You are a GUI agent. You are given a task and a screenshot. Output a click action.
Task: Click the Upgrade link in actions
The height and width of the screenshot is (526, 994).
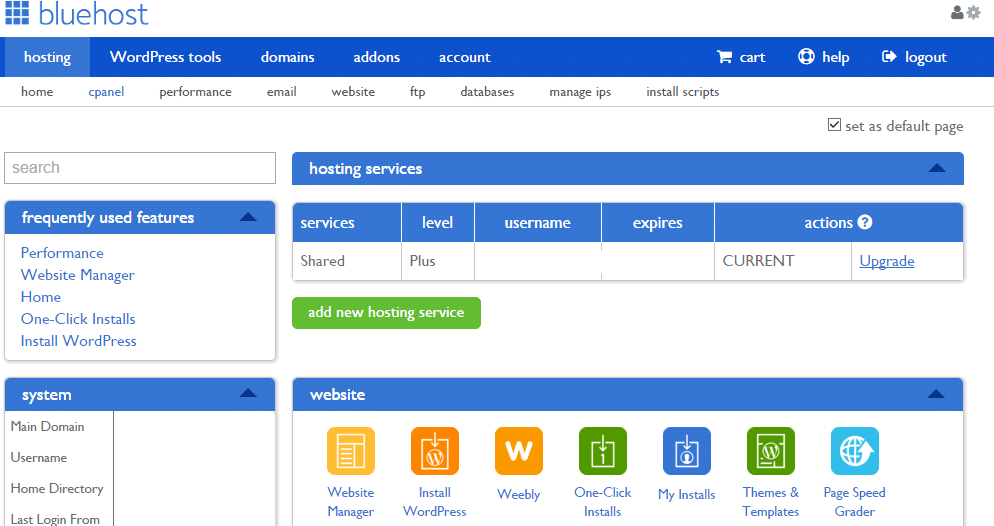tap(887, 261)
